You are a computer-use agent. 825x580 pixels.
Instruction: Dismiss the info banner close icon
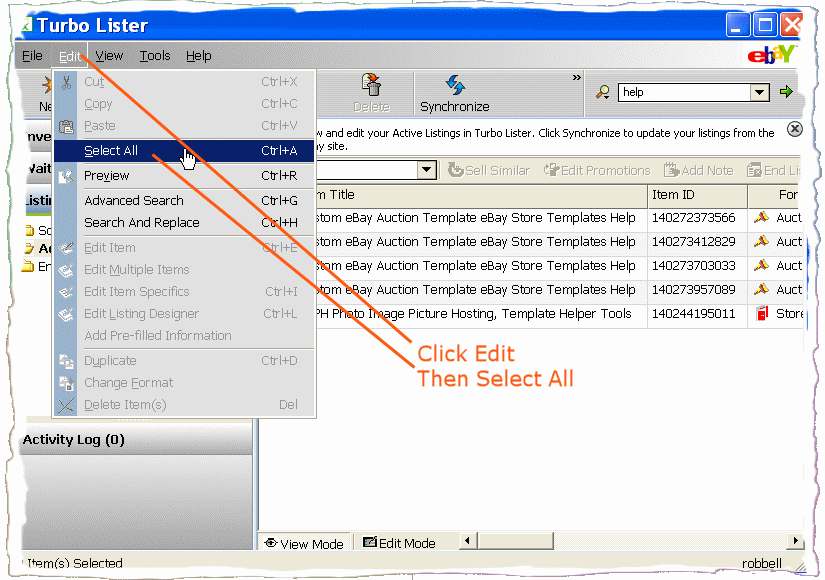click(794, 129)
